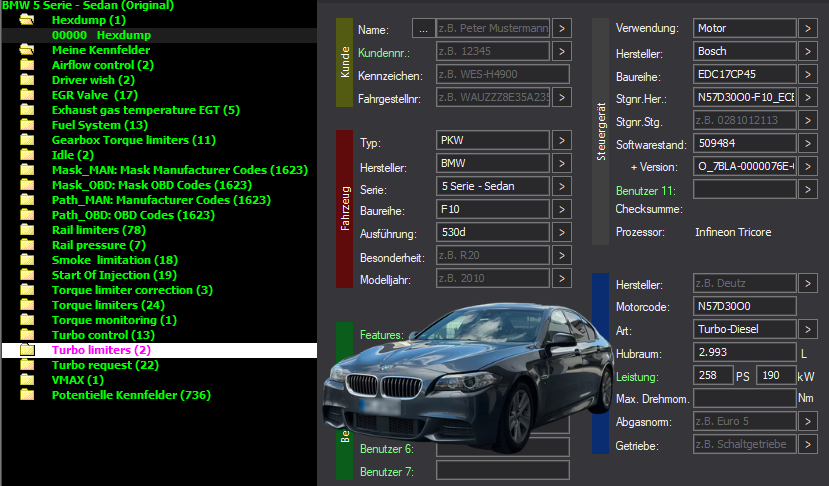829x486 pixels.
Task: Click the Benutzer 11 input field
Action: point(744,189)
